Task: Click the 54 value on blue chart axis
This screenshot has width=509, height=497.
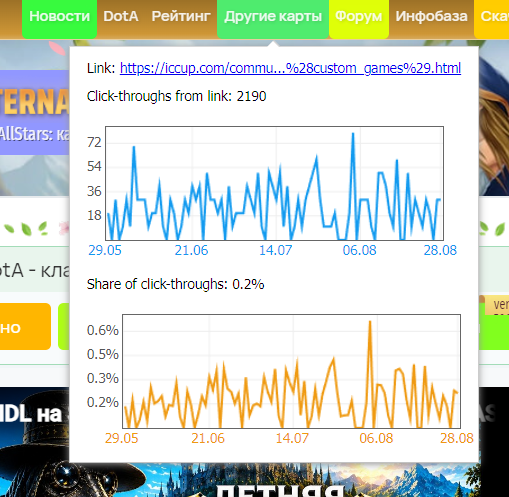Action: point(94,167)
